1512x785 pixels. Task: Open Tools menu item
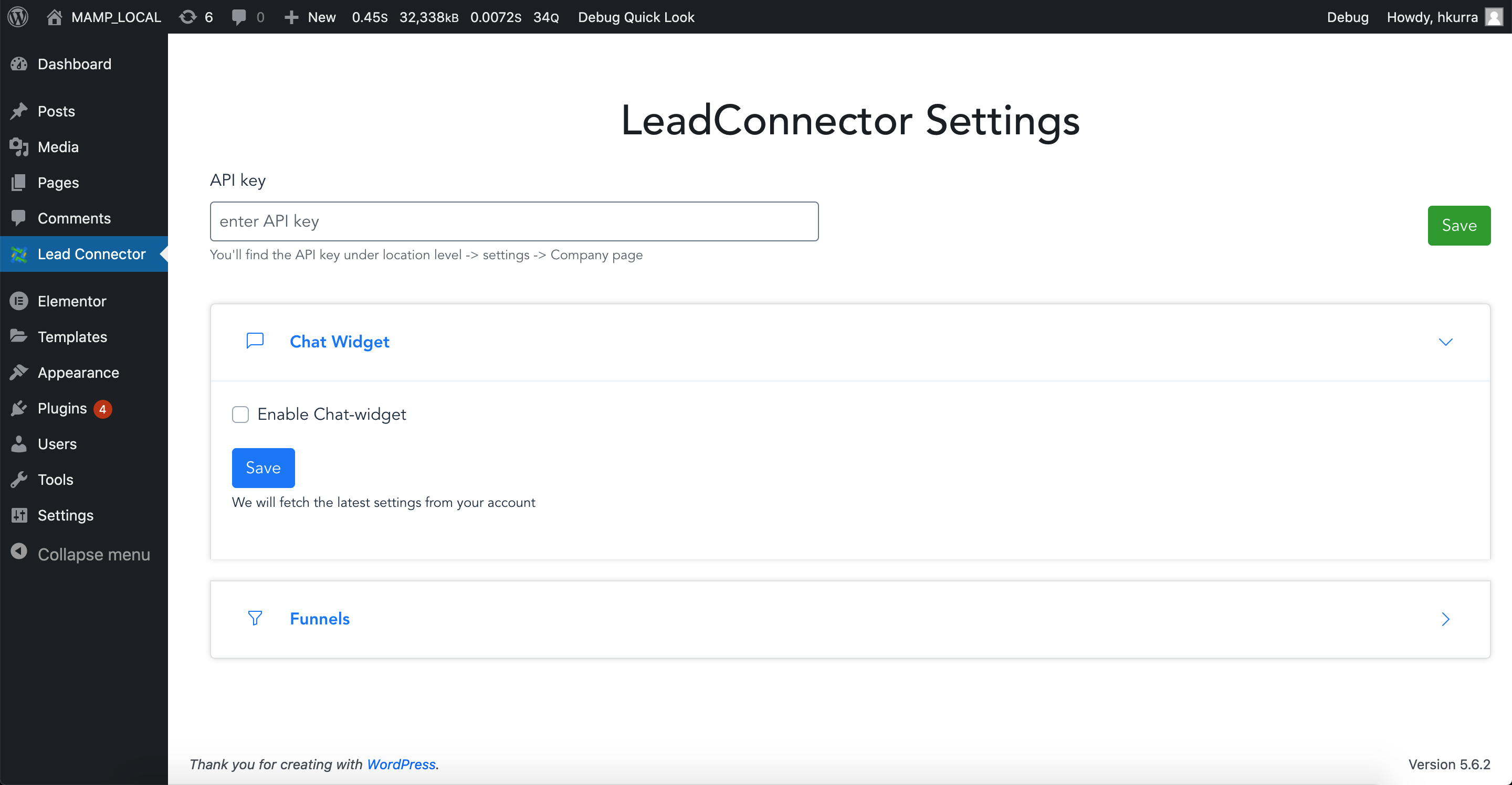tap(84, 480)
